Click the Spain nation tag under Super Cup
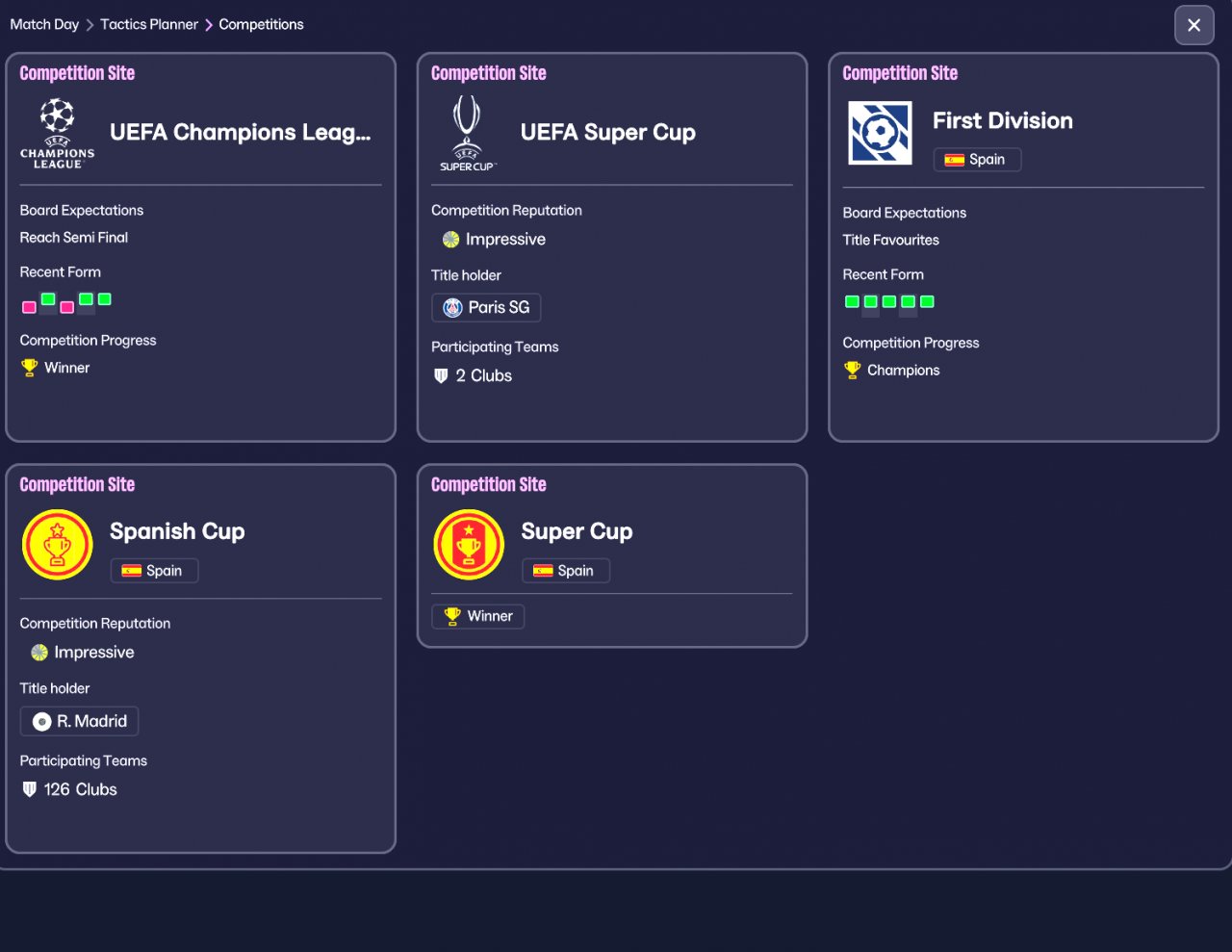Image resolution: width=1232 pixels, height=952 pixels. (566, 571)
